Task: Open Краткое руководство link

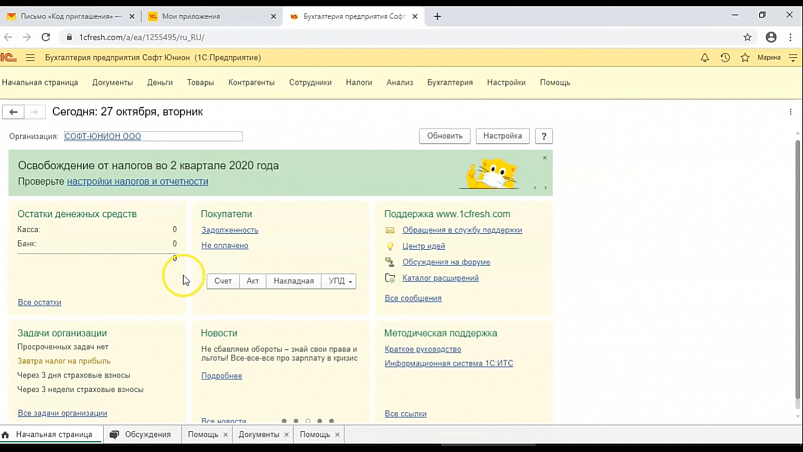Action: click(423, 349)
